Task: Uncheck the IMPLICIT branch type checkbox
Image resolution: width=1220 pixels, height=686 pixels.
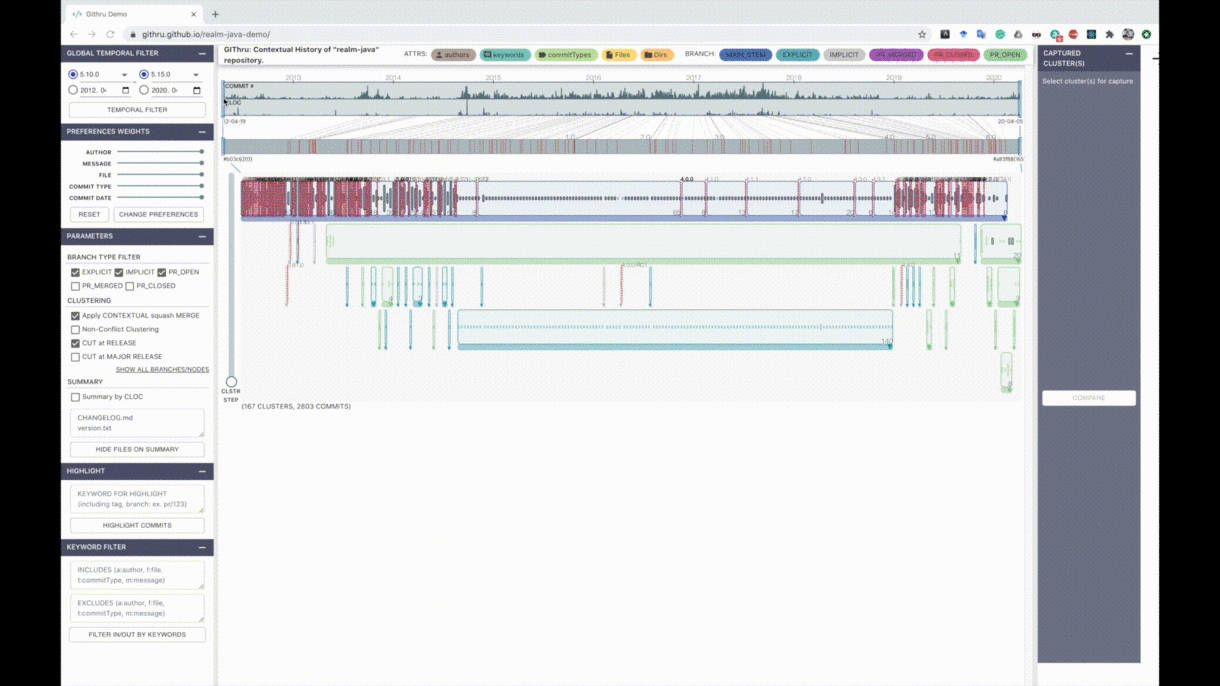Action: [118, 272]
